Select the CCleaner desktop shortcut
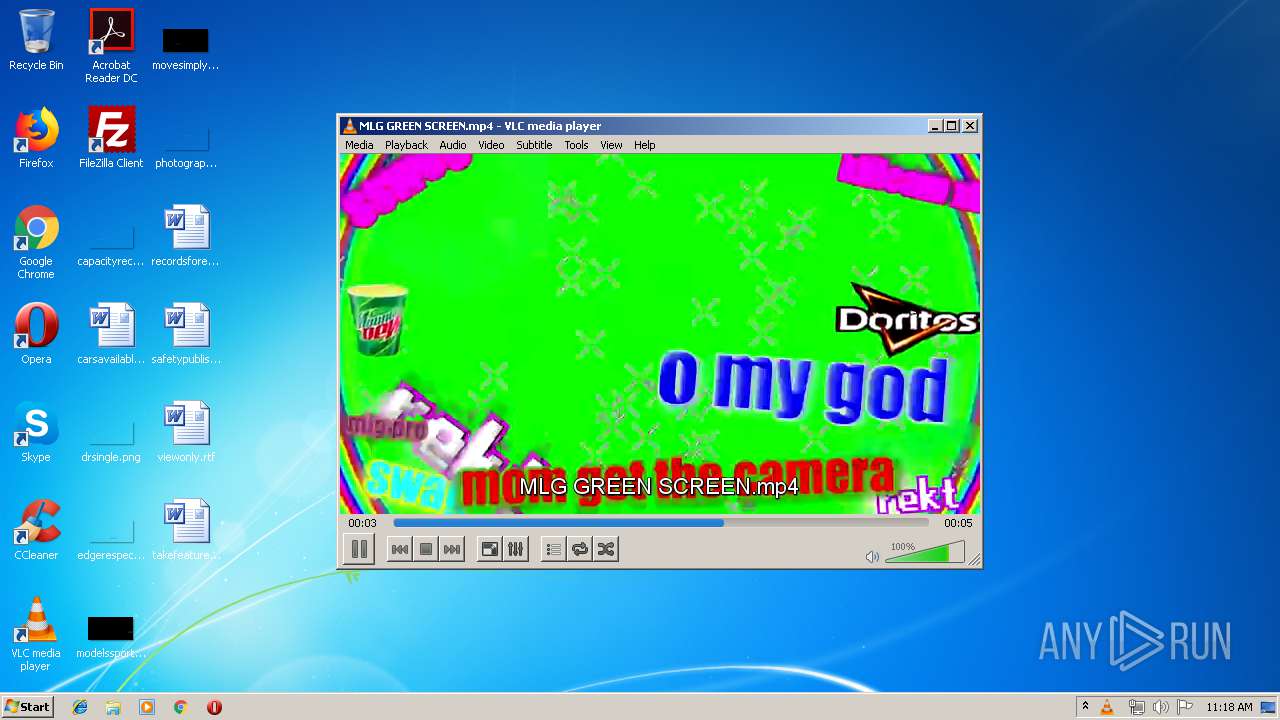This screenshot has height=720, width=1280. (36, 530)
